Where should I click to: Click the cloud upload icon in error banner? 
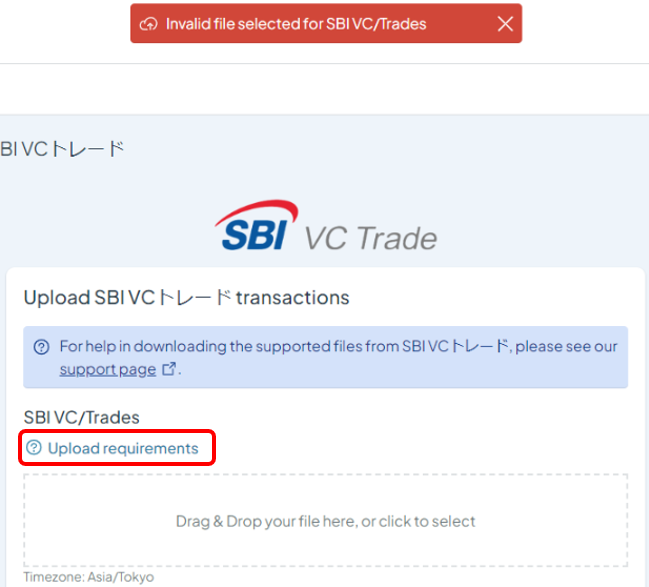click(148, 24)
